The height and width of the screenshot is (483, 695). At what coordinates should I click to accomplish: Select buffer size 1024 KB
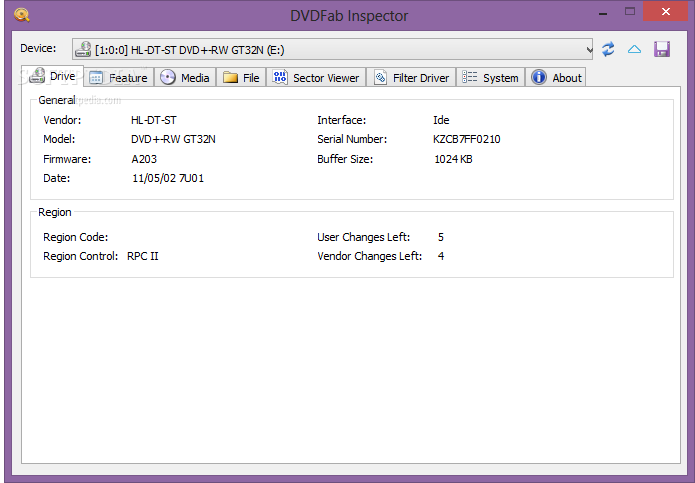coord(453,159)
